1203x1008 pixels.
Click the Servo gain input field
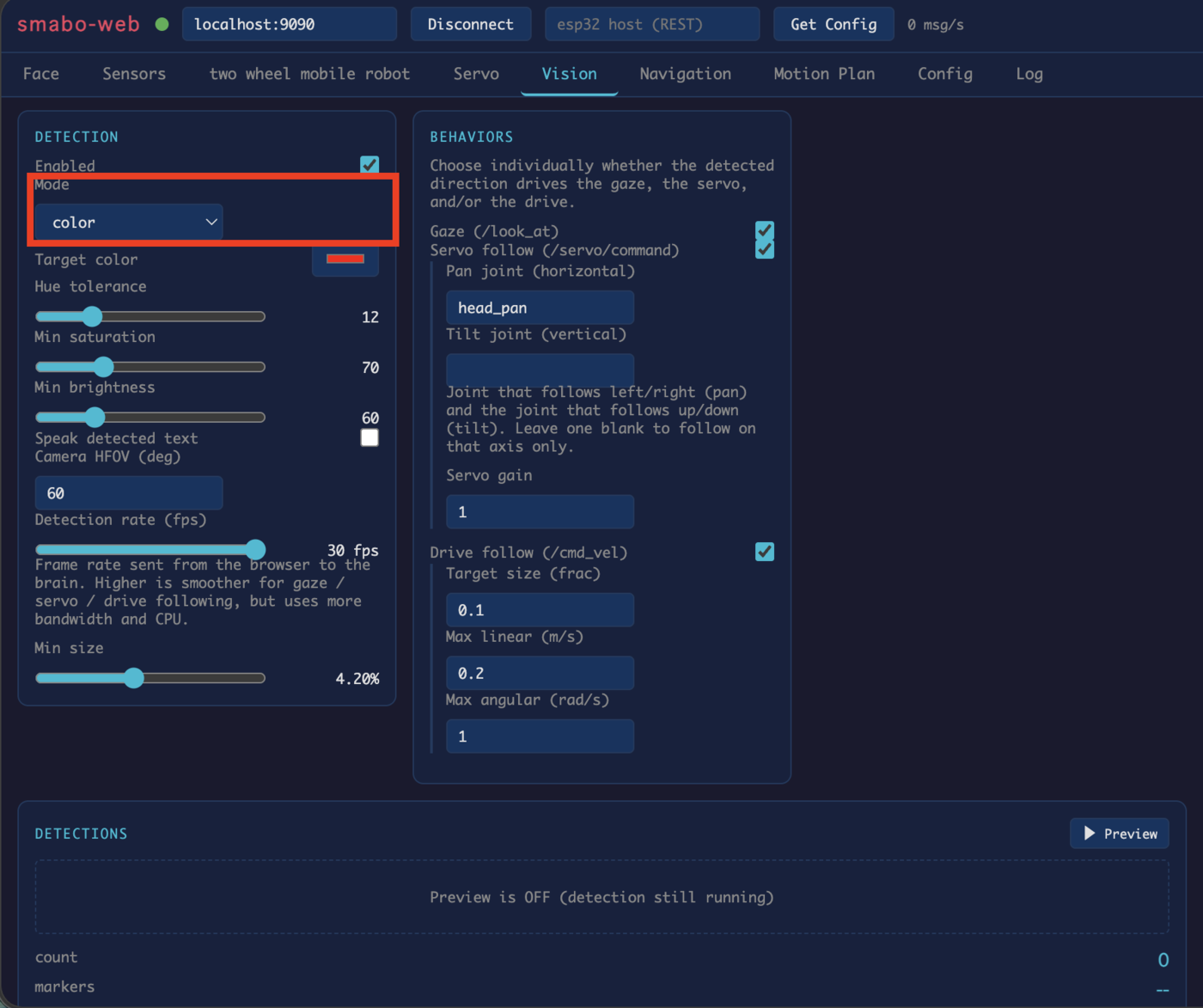540,512
